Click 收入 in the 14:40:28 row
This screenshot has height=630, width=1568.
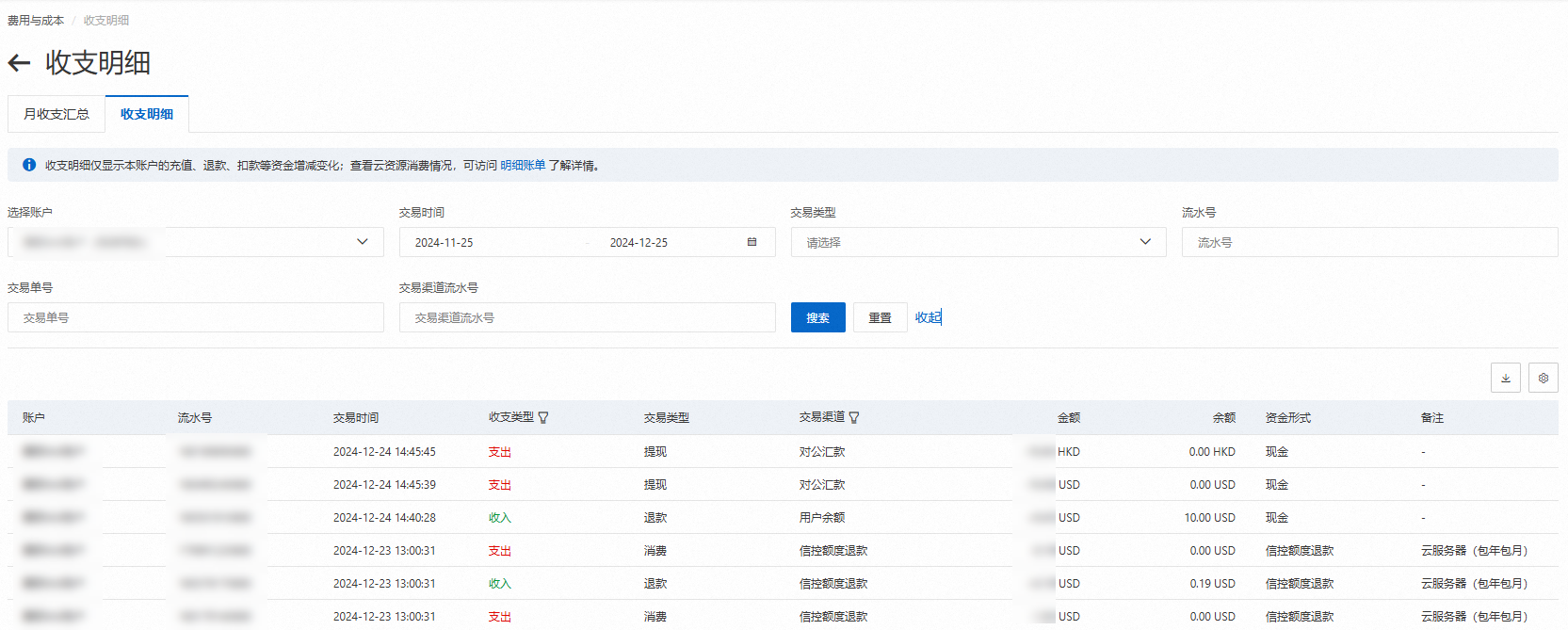(500, 517)
